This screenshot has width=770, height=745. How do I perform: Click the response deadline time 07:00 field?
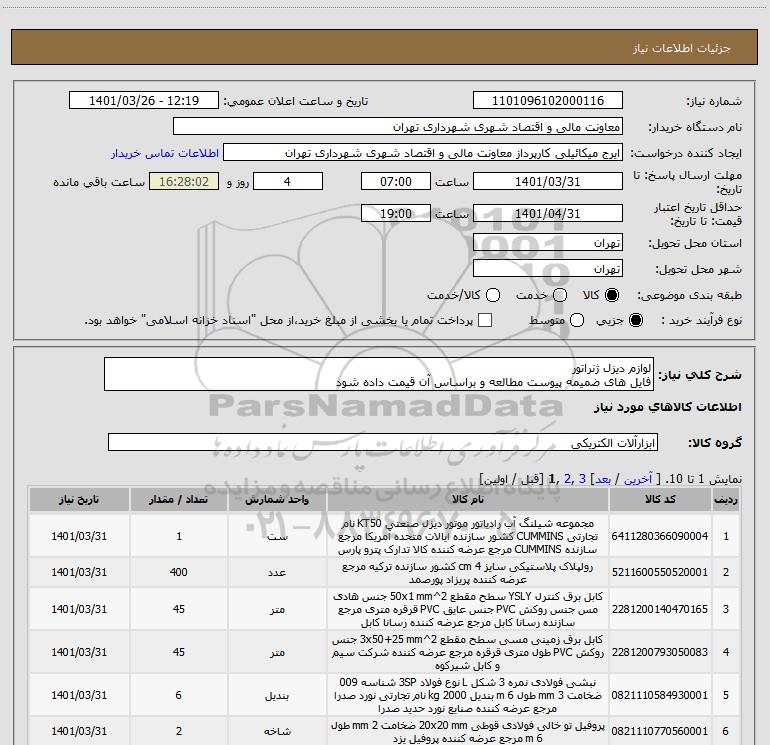point(396,181)
